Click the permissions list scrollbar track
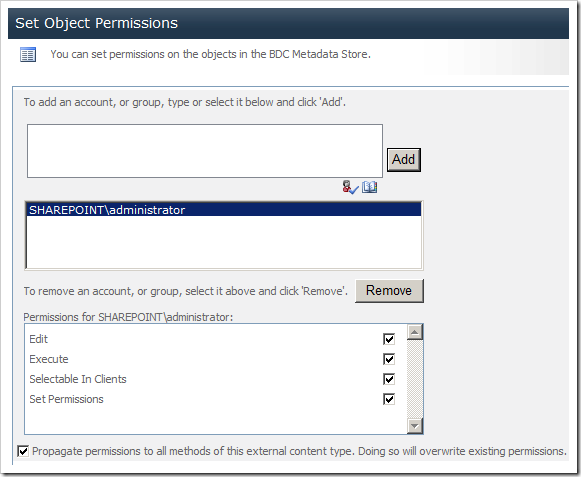This screenshot has width=581, height=477. 415,379
